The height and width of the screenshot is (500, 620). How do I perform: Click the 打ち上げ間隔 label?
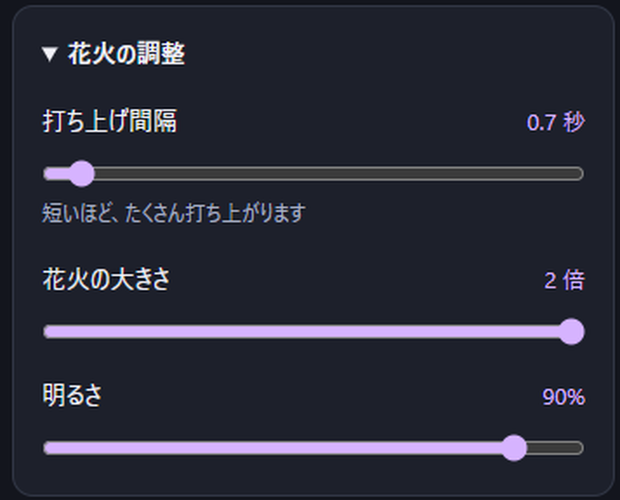(x=110, y=121)
